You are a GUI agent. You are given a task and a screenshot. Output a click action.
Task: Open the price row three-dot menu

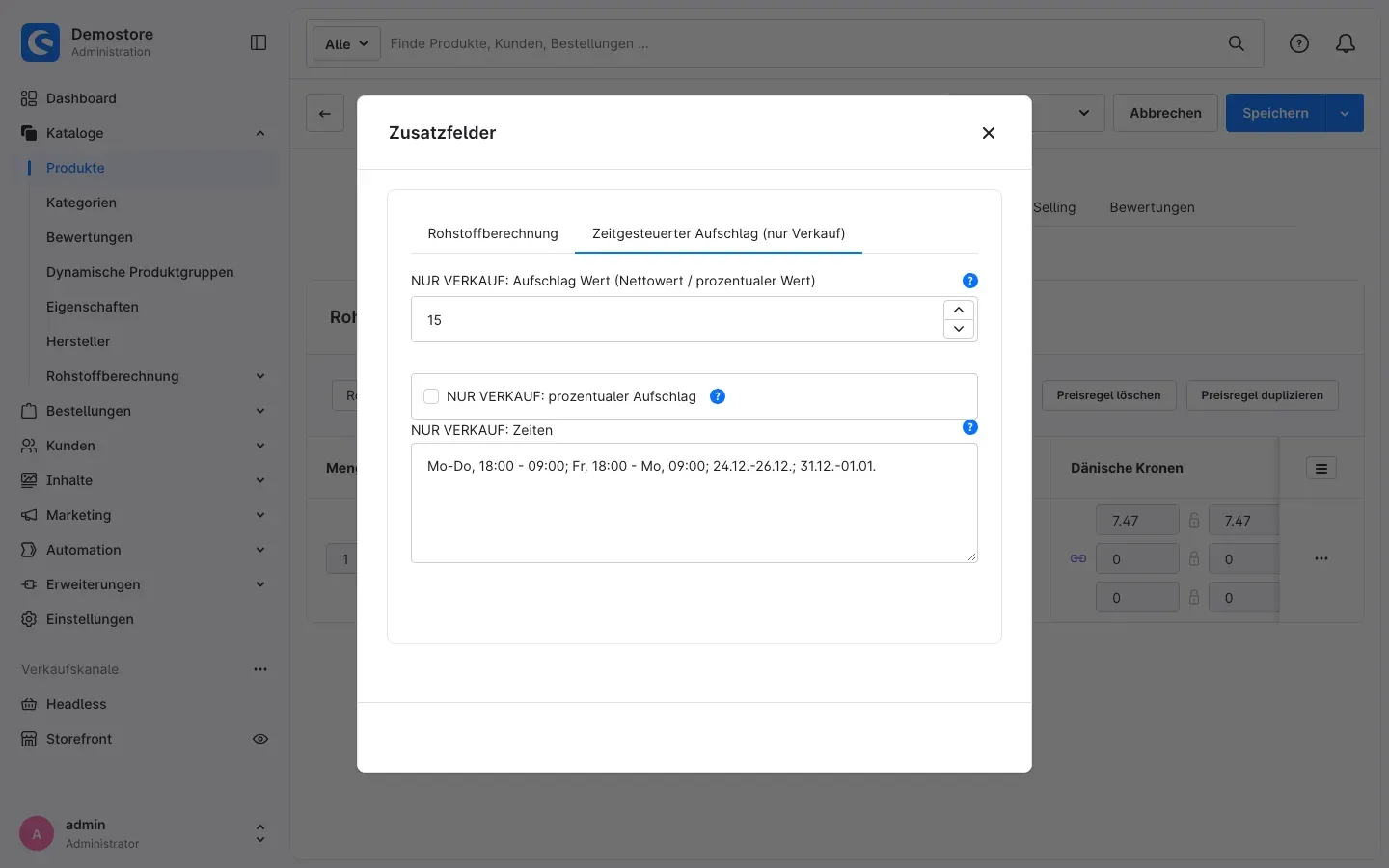1321,558
